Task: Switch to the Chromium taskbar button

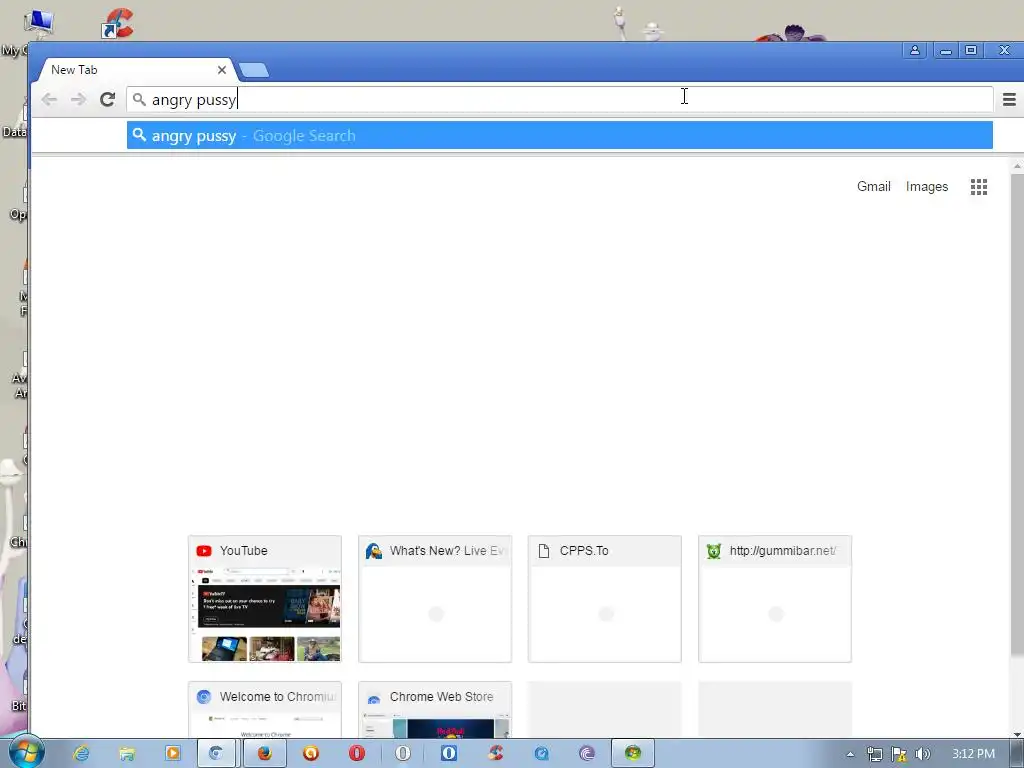Action: (x=216, y=754)
